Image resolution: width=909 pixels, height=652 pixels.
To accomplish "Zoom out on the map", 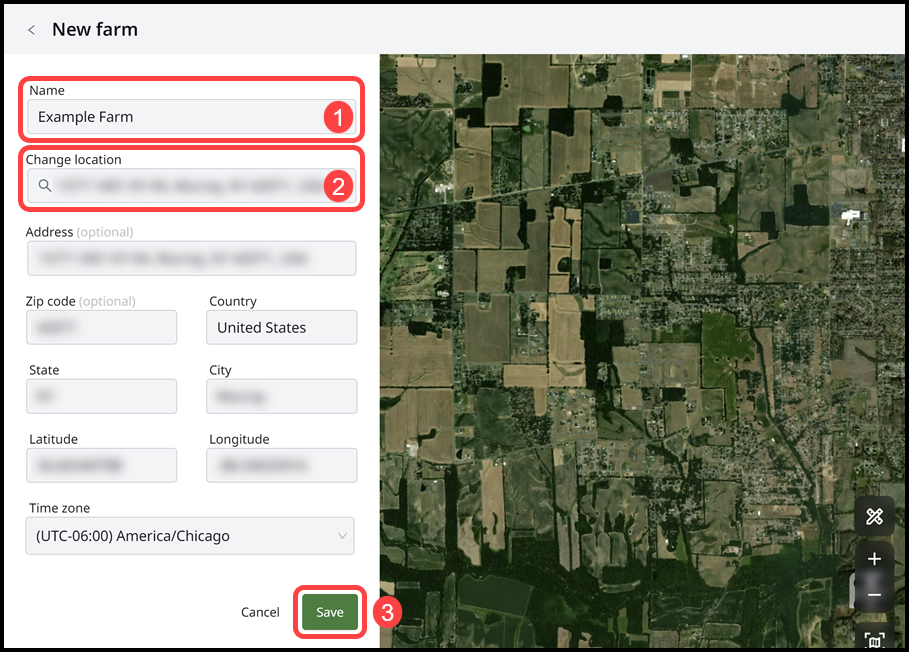I will pos(874,595).
